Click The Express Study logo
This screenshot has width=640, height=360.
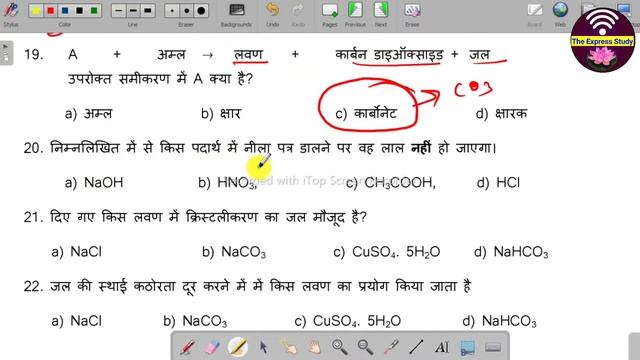coord(602,40)
